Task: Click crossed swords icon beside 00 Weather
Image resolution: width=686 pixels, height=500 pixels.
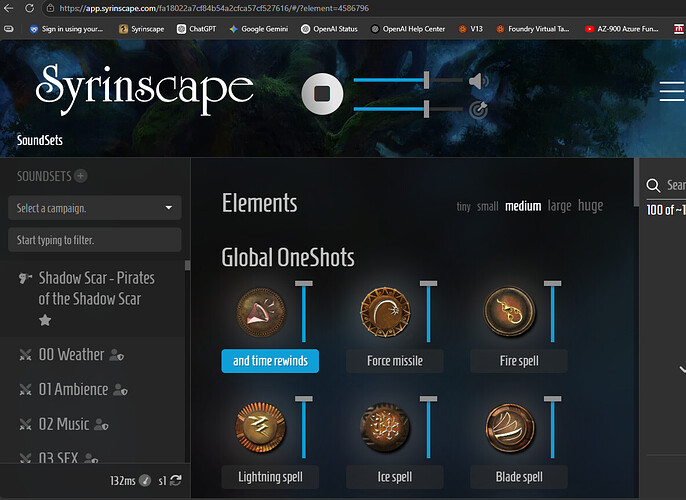Action: pos(25,355)
